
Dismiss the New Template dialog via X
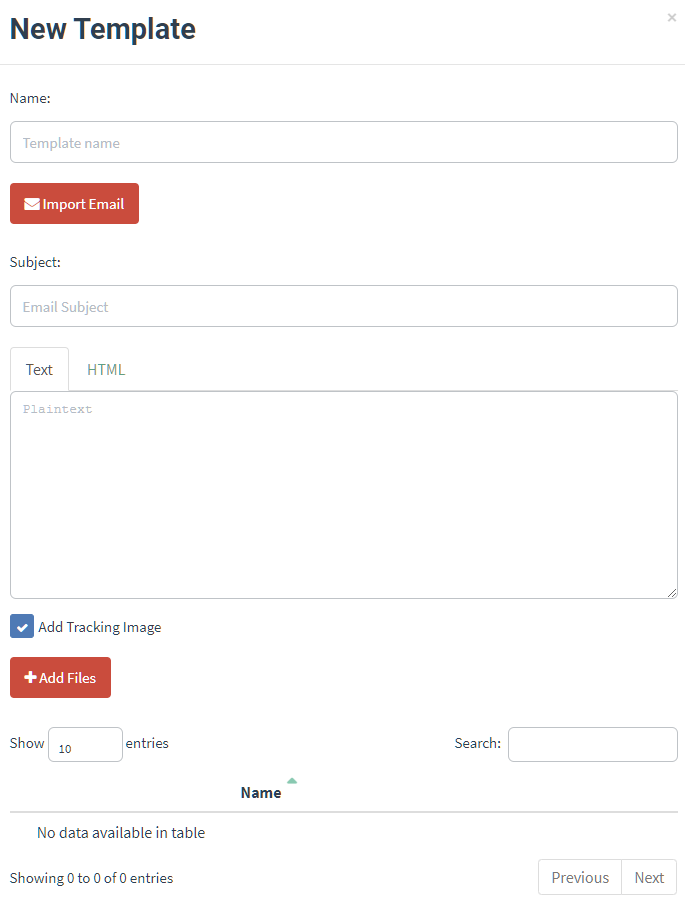pos(671,17)
